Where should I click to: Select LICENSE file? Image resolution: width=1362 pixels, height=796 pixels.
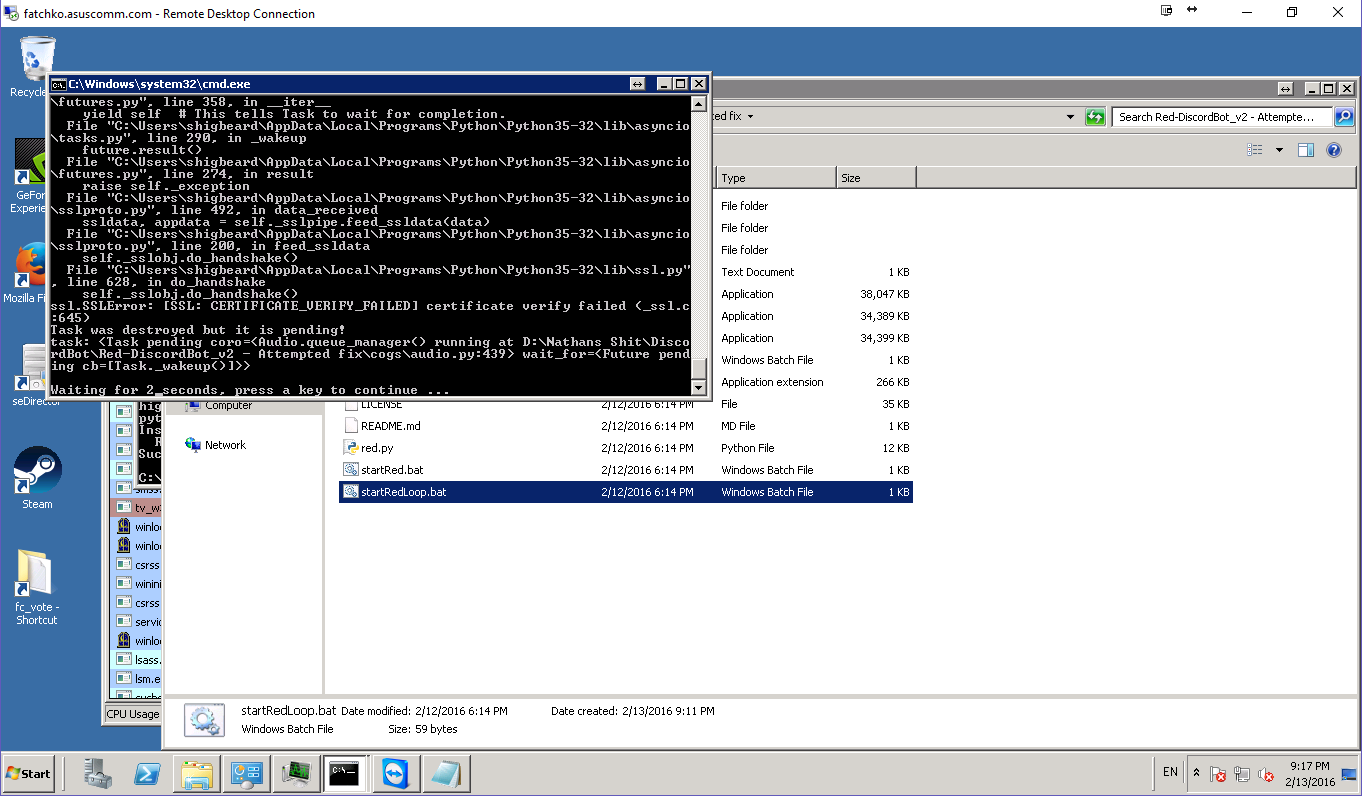tap(626, 404)
